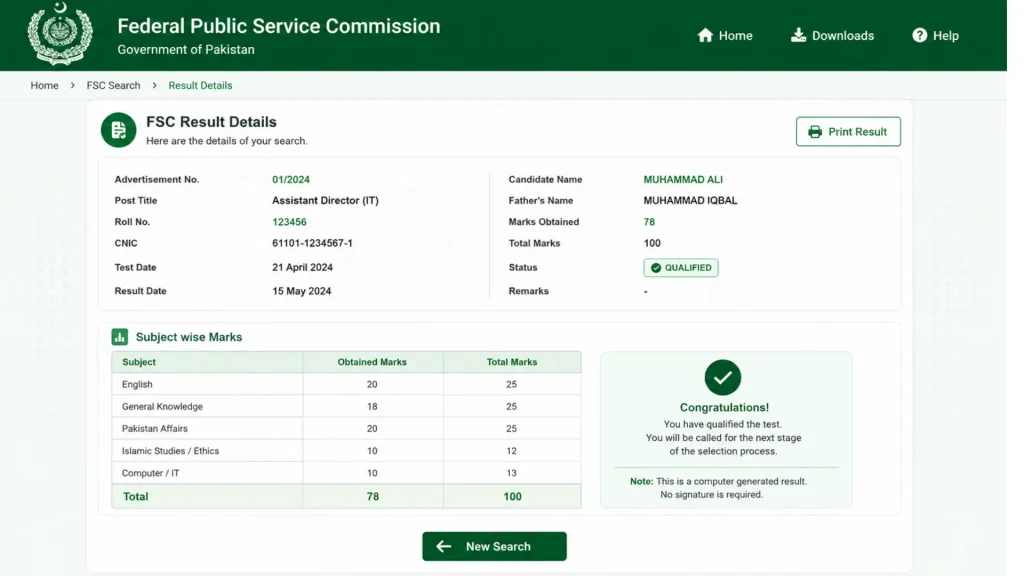The height and width of the screenshot is (576, 1024).
Task: Select the Result Details breadcrumb
Action: point(200,86)
